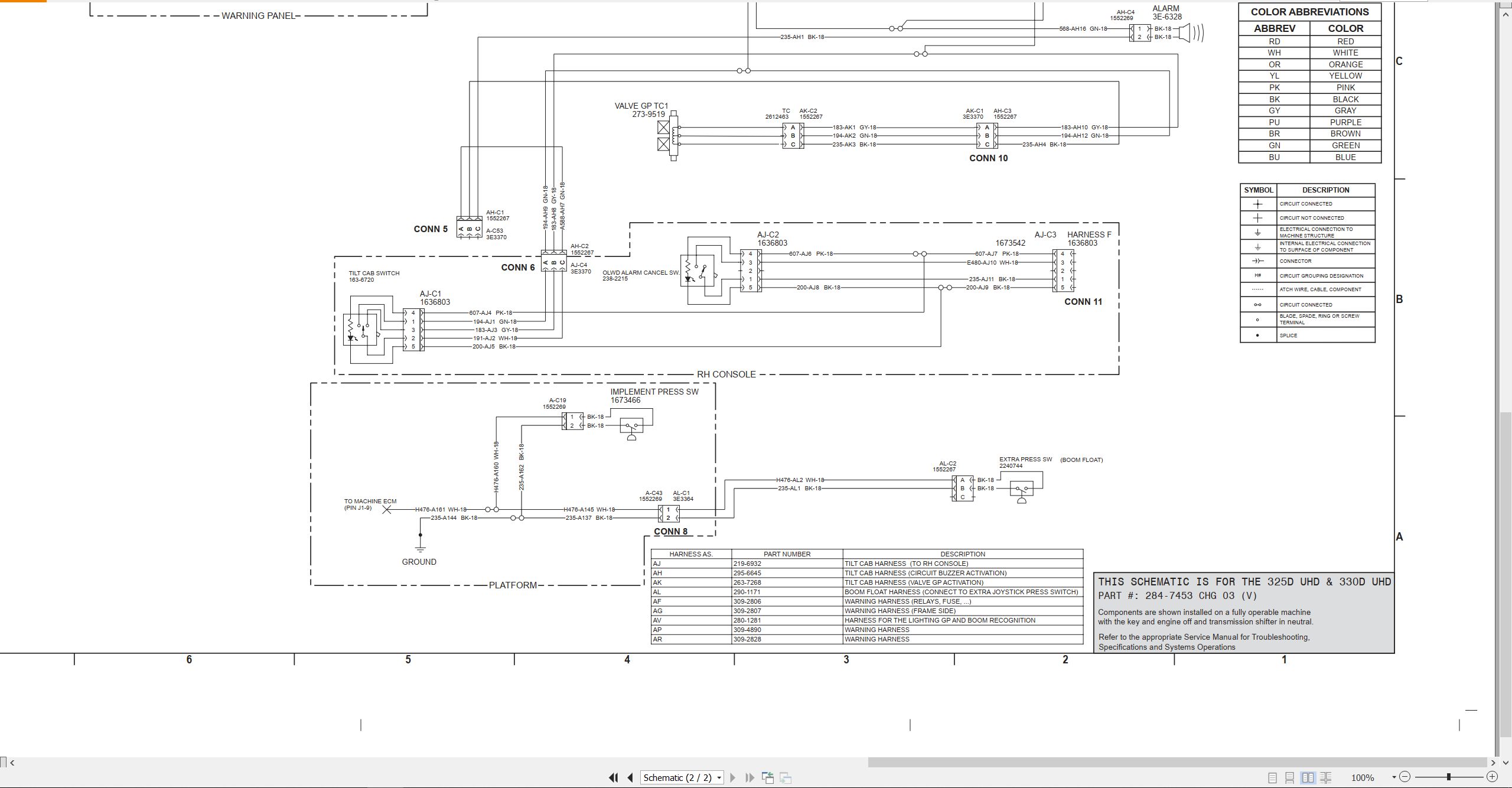This screenshot has width=1512, height=788.
Task: Click the EXTRA PRESS SW label
Action: coord(1025,460)
